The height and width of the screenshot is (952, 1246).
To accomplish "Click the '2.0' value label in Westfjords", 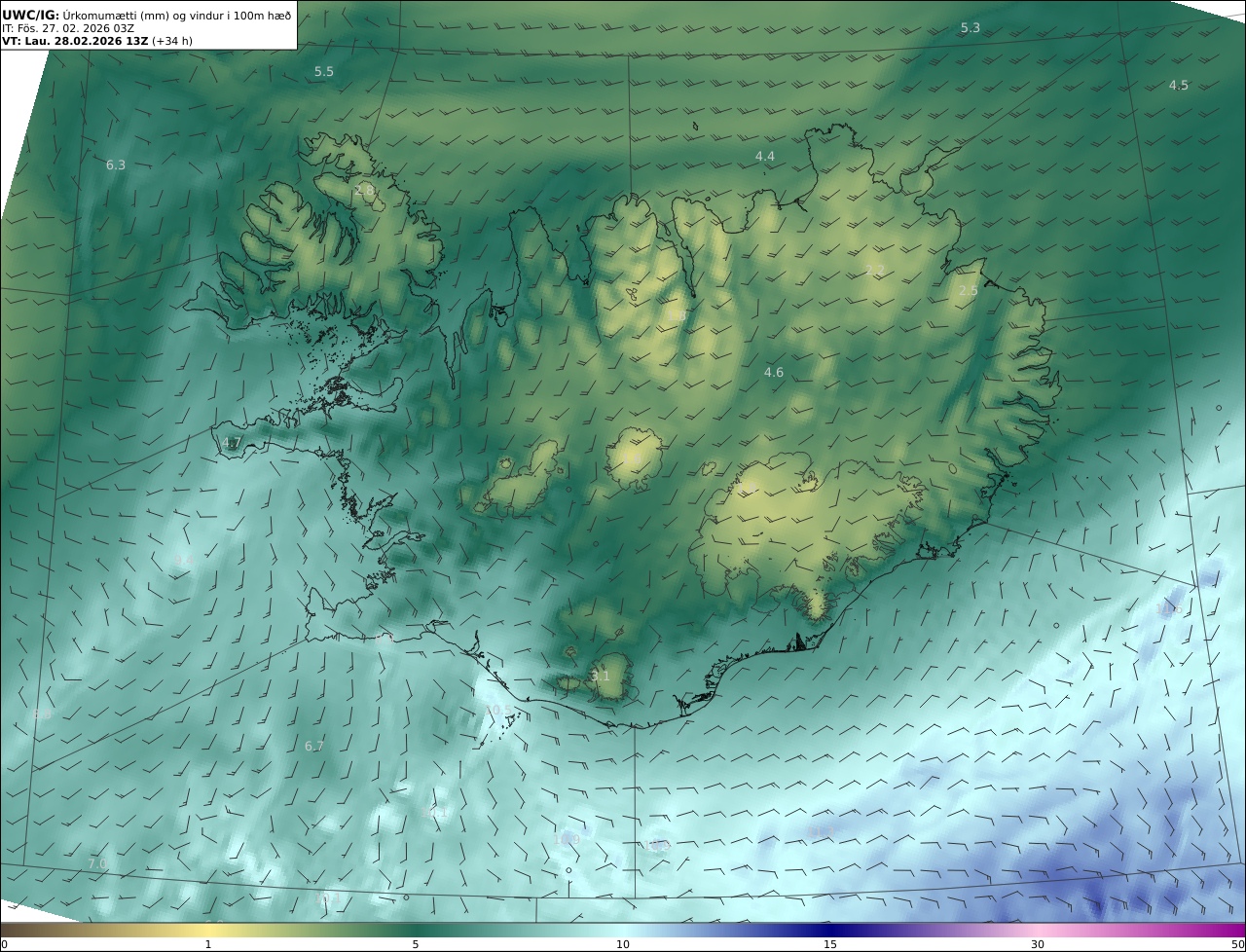I will pos(364,191).
